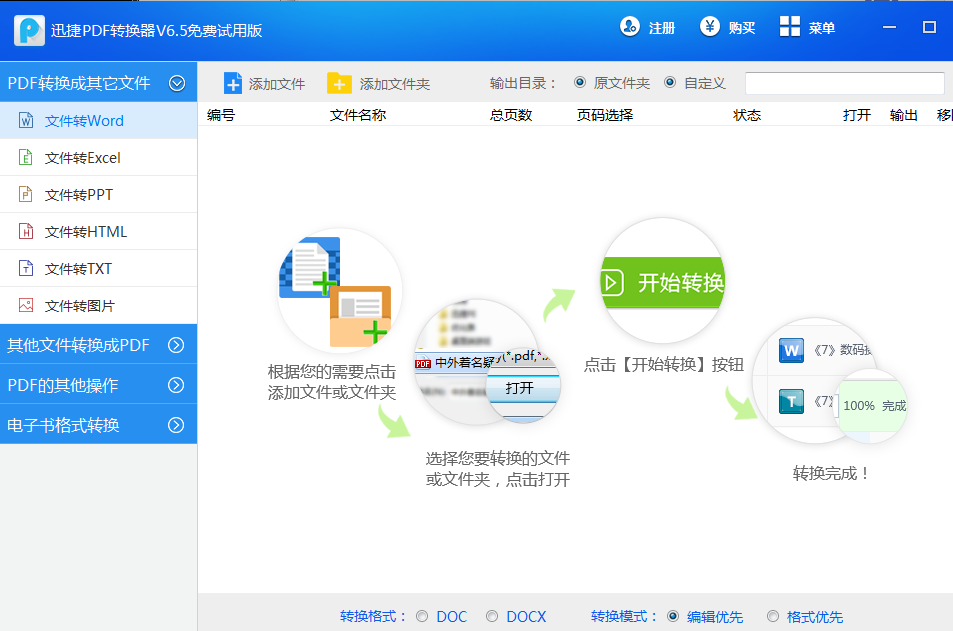
Task: Click the register (注册) user icon
Action: point(630,27)
